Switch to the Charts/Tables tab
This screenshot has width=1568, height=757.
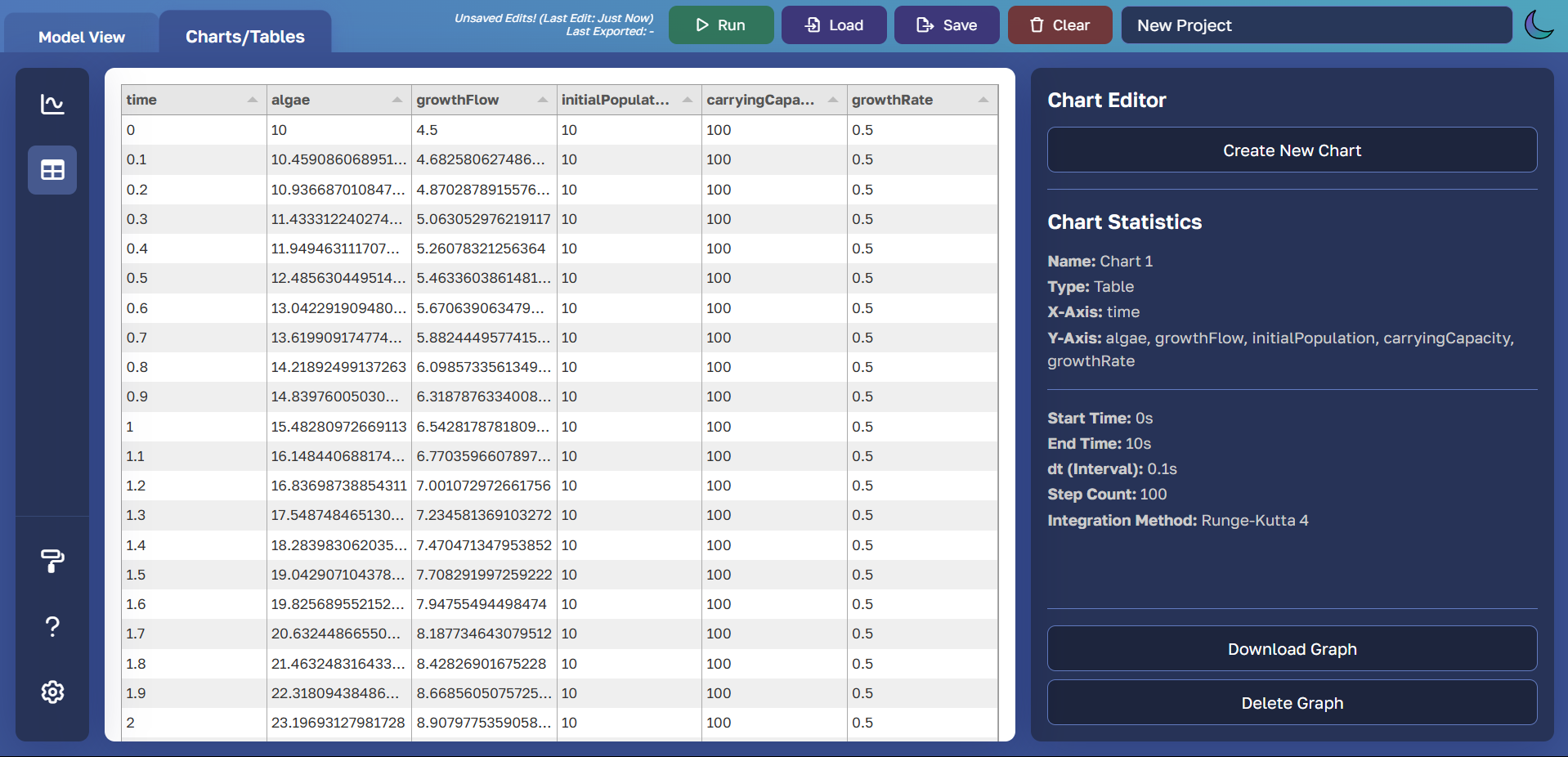245,36
